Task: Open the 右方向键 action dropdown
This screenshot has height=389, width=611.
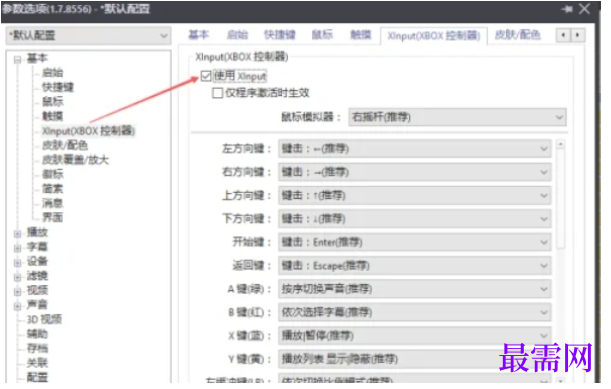Action: [415, 172]
